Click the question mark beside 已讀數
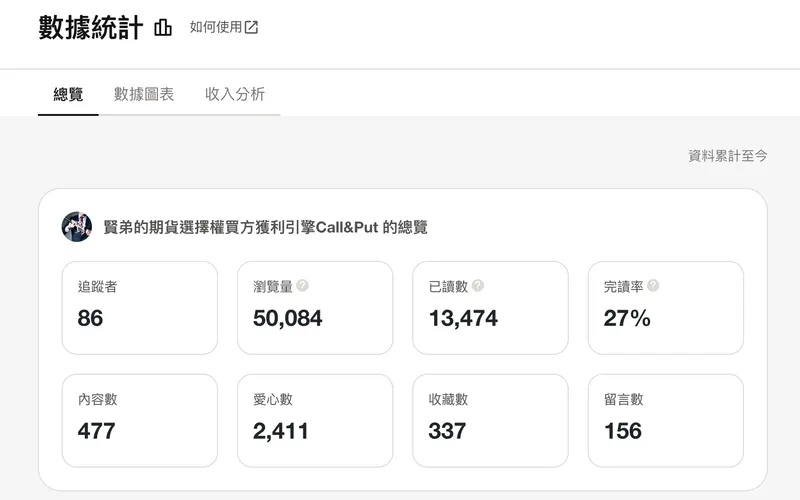800x500 pixels. pos(478,286)
